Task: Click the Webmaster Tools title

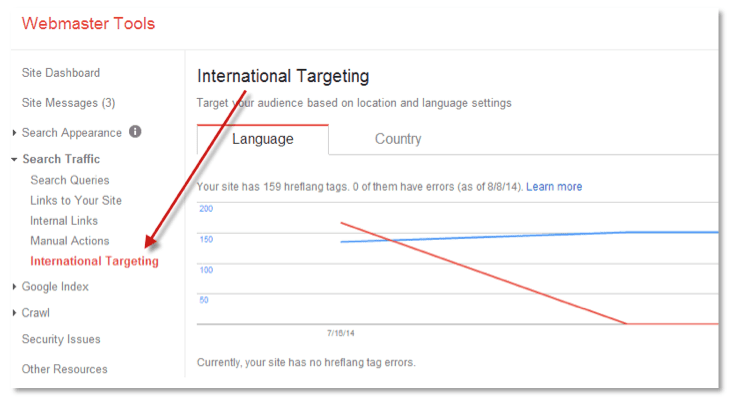Action: pyautogui.click(x=88, y=23)
